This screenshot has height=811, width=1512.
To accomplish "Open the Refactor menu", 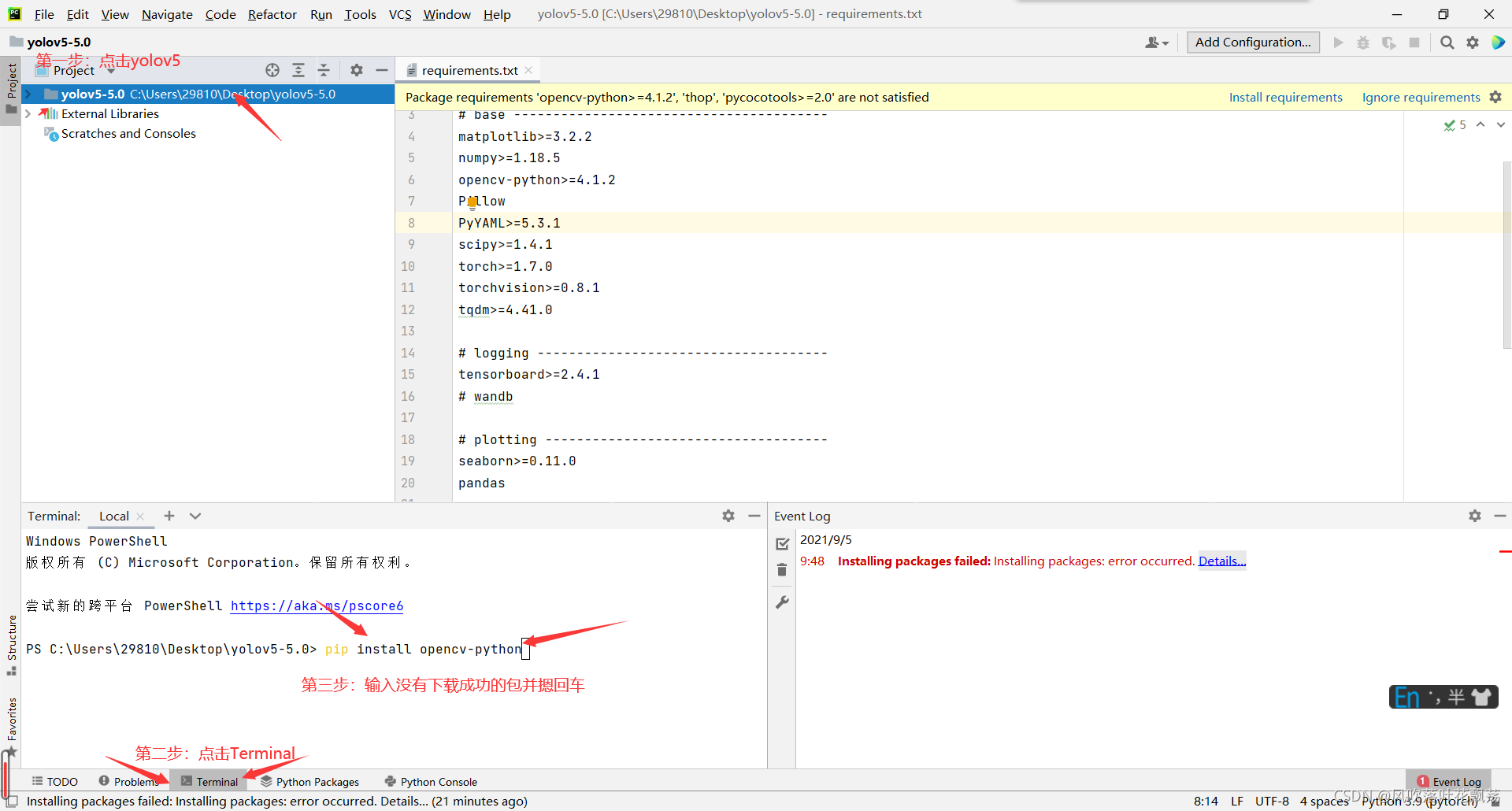I will [272, 14].
